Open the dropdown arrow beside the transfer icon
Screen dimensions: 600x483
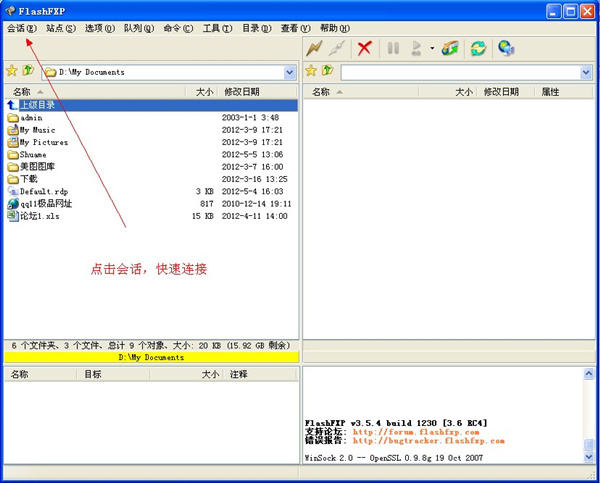[x=432, y=48]
